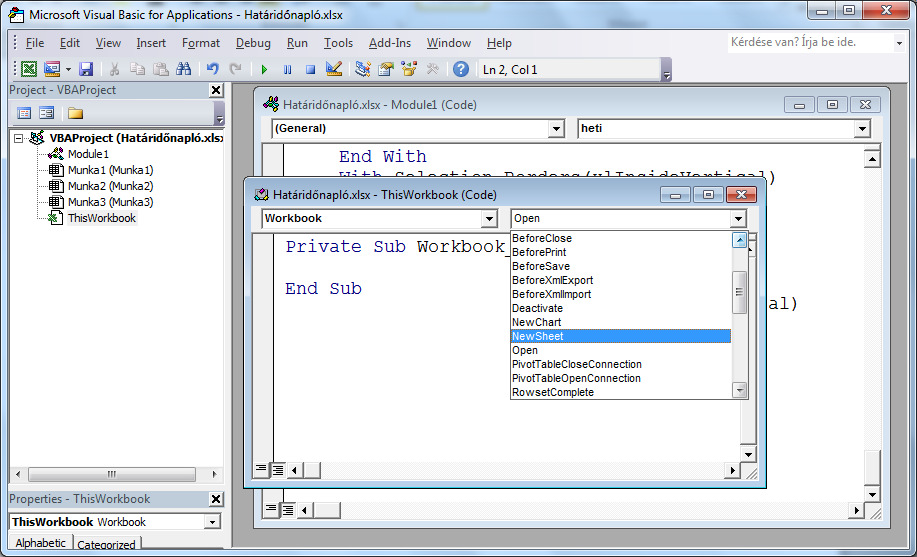
Task: Click the Toolbox hammer-wrench icon
Action: coord(432,70)
